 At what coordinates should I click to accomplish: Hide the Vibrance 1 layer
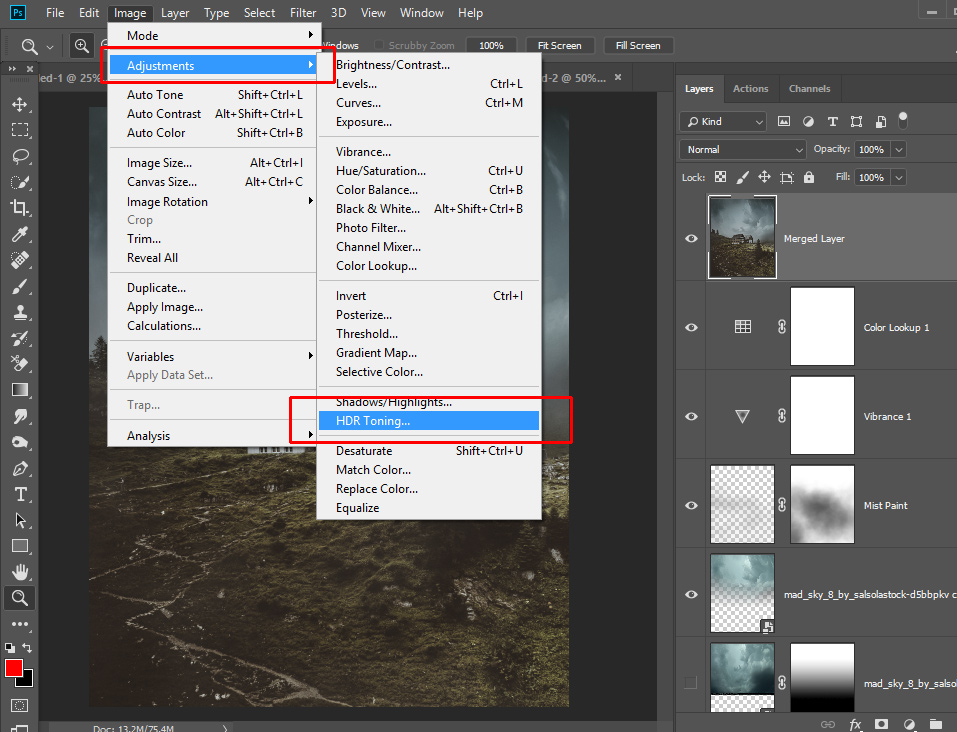point(691,416)
